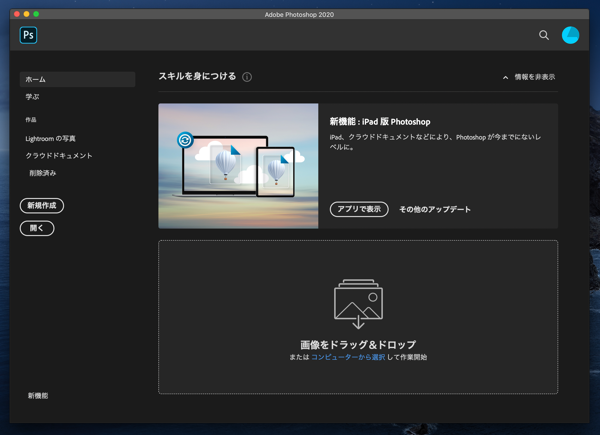Click the スキルを身につける heading
Image resolution: width=600 pixels, height=435 pixels.
197,76
